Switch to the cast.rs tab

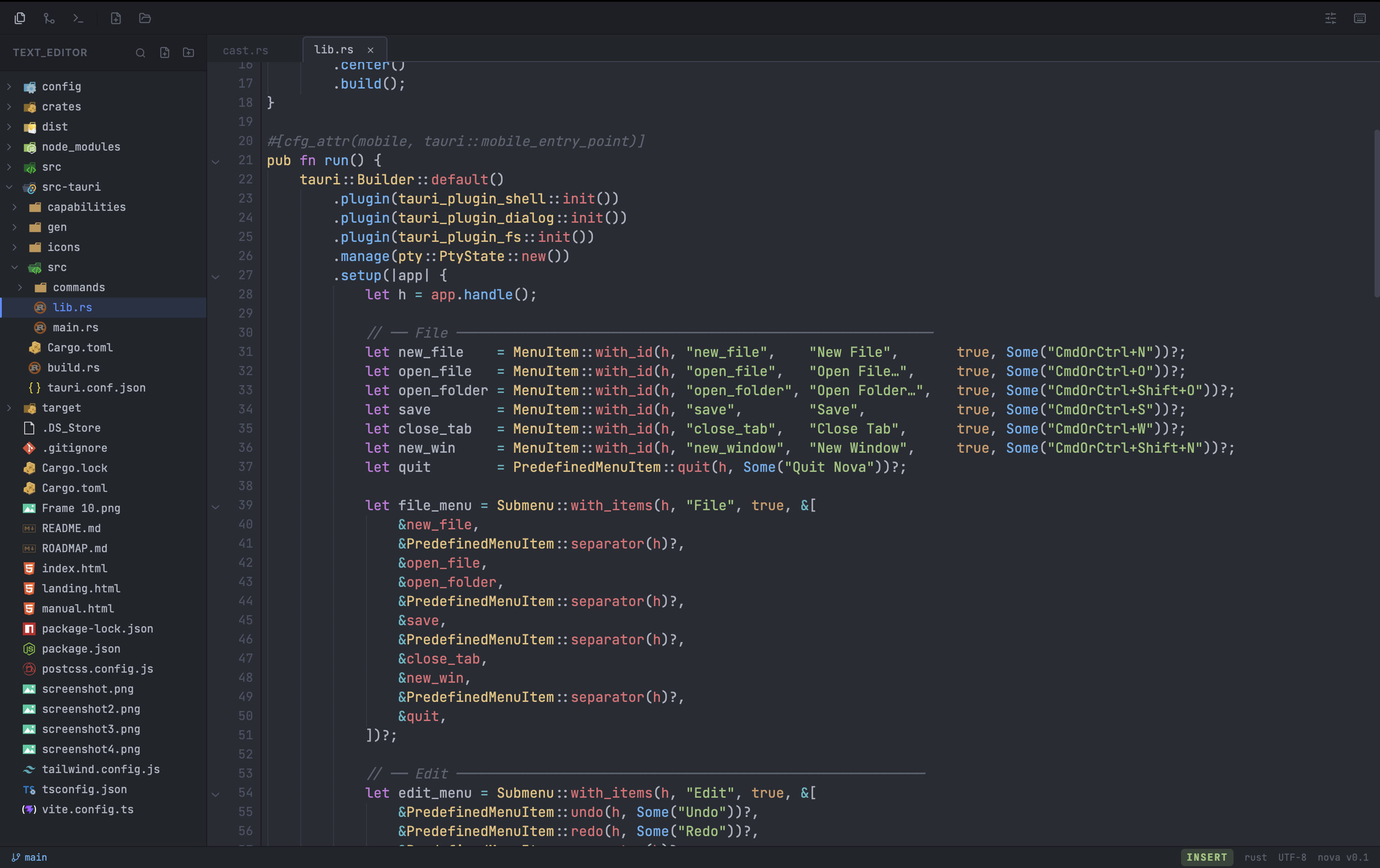(245, 50)
